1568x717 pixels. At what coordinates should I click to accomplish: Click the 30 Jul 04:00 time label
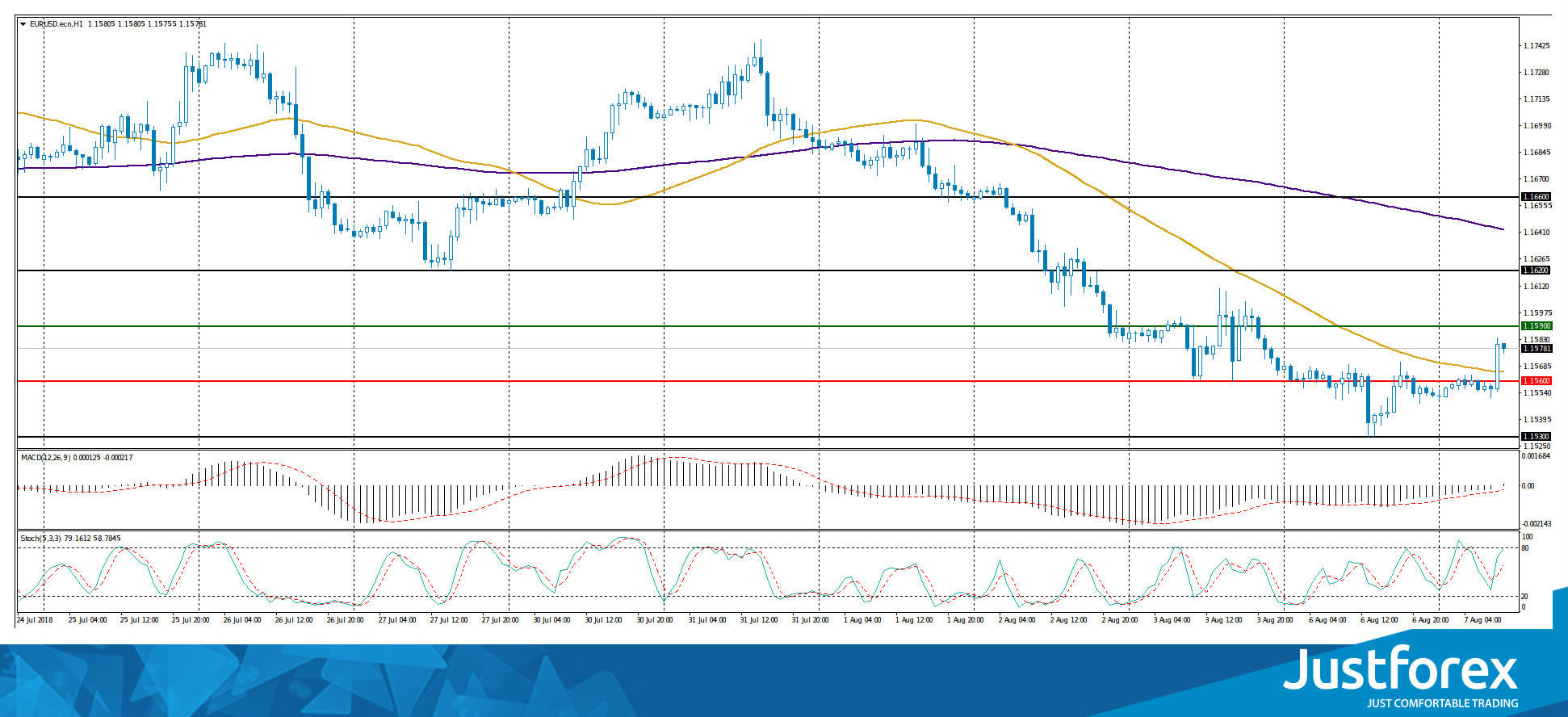tap(553, 620)
